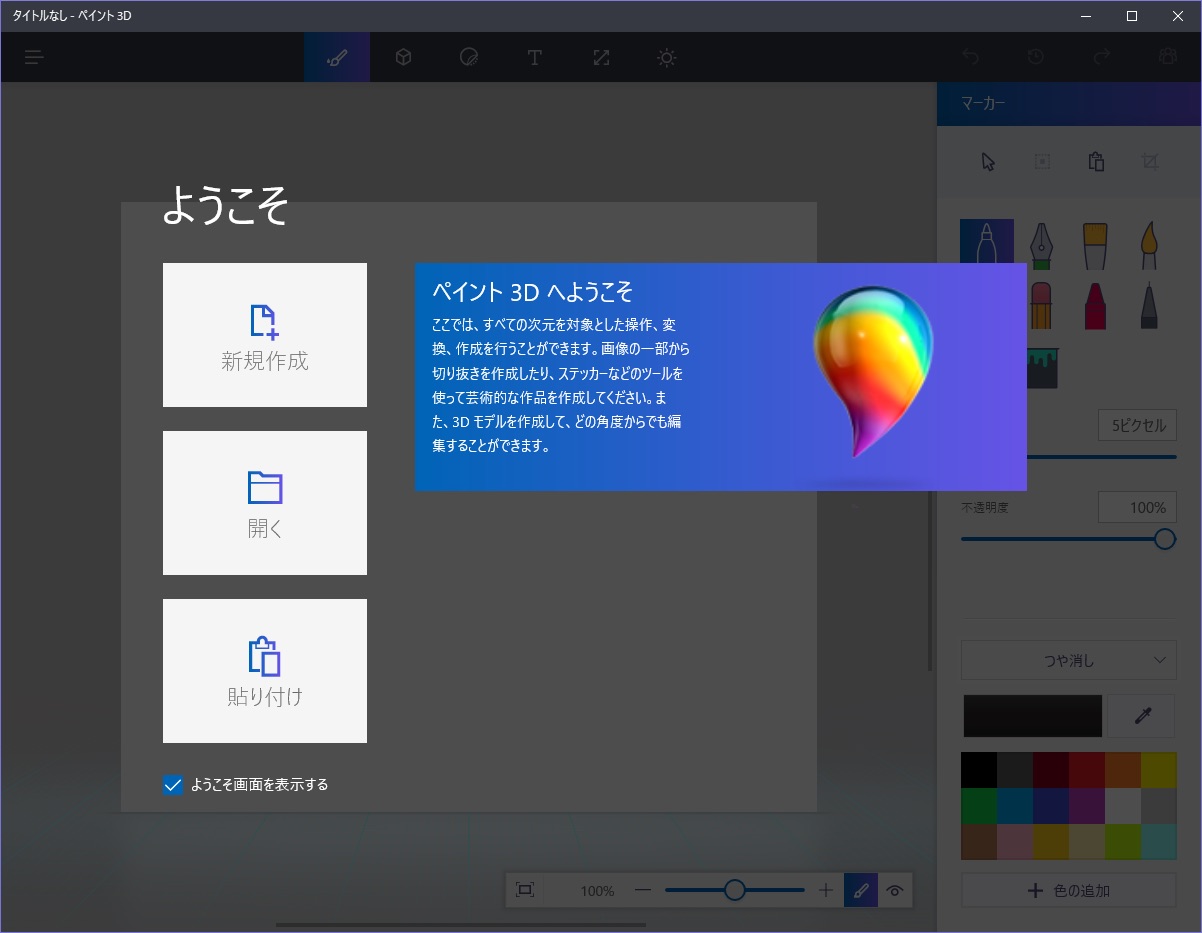Pick the brown palette swatch

pos(979,842)
